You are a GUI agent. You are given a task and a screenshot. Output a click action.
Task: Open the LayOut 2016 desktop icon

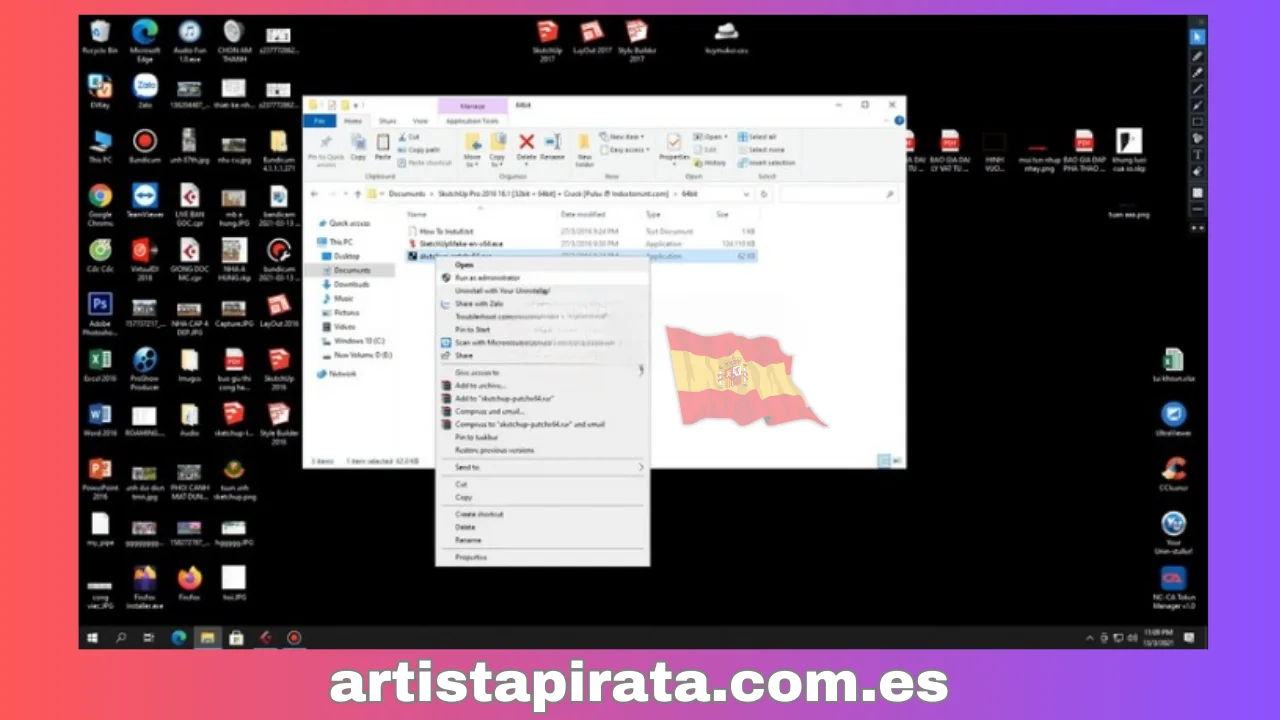pyautogui.click(x=279, y=311)
